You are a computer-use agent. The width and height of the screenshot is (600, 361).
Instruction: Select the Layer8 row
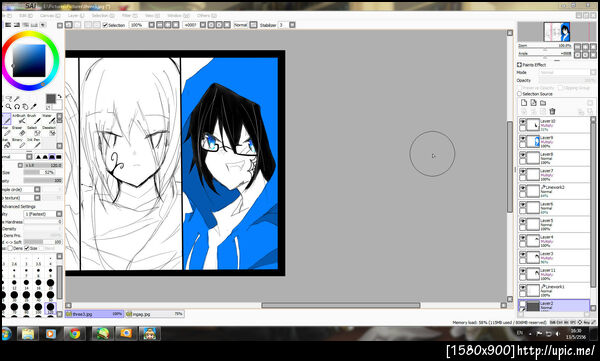(554, 158)
